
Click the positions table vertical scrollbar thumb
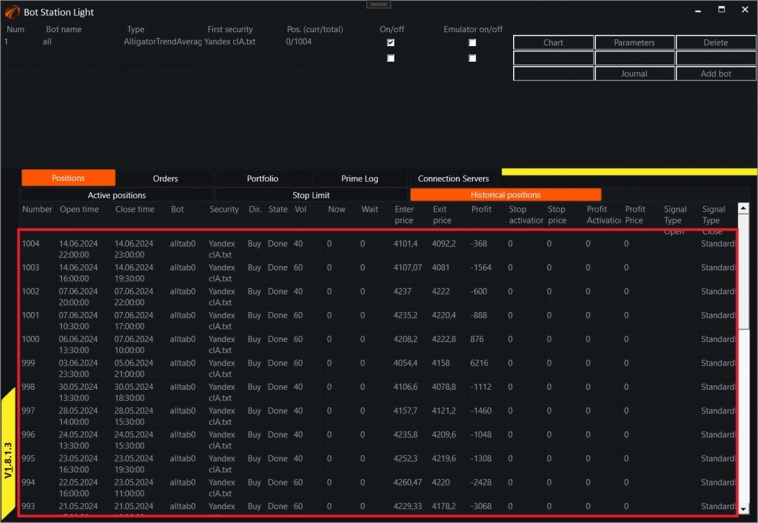click(743, 270)
